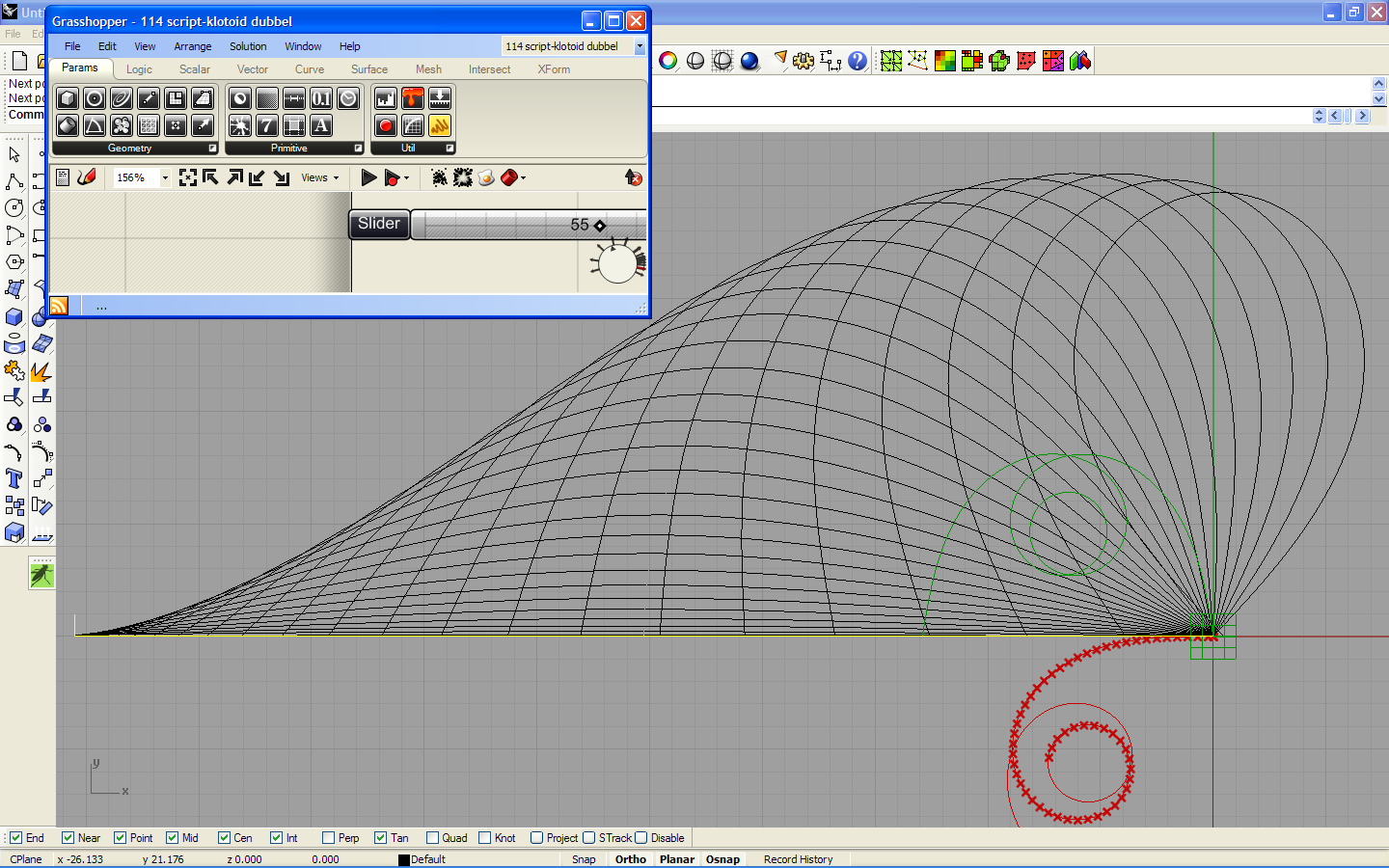Viewport: 1389px width, 868px height.
Task: Click Ortho in the Rhino status bar
Action: point(630,858)
